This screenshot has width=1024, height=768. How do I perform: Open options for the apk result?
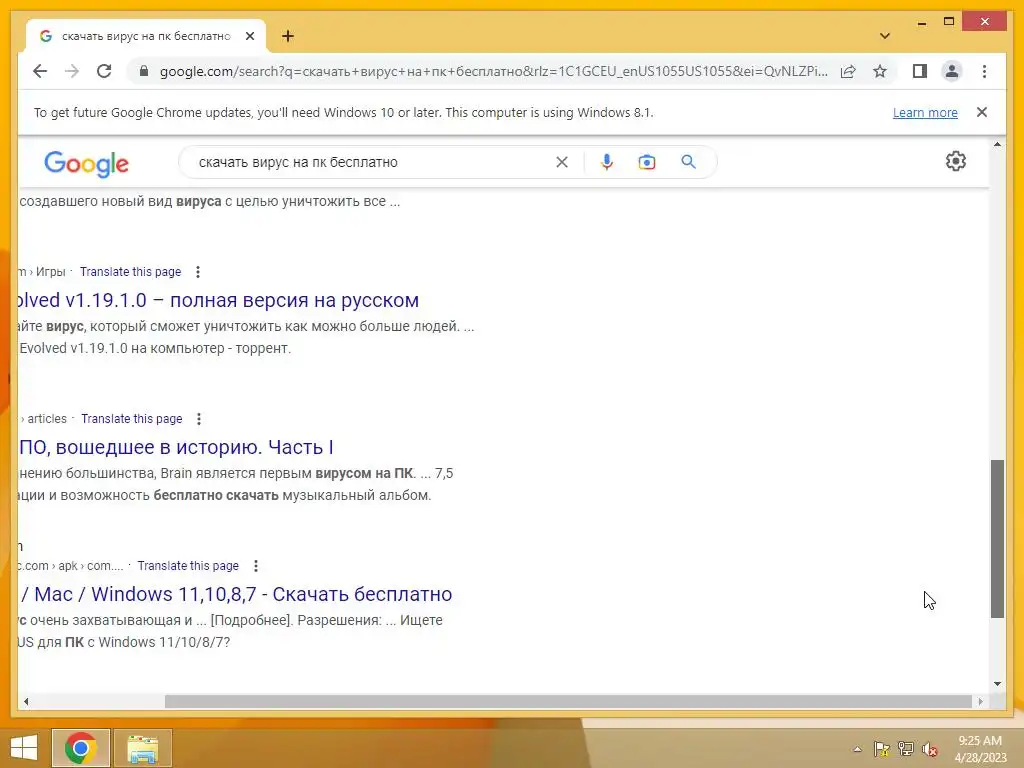coord(256,566)
